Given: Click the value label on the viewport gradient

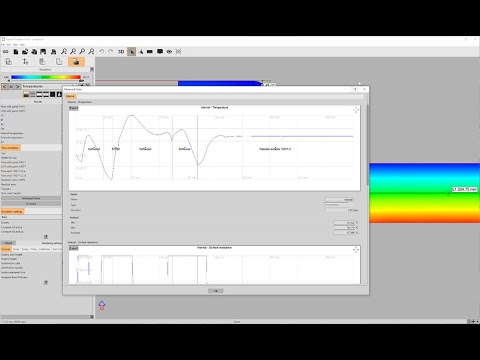Looking at the screenshot, I should tap(465, 189).
